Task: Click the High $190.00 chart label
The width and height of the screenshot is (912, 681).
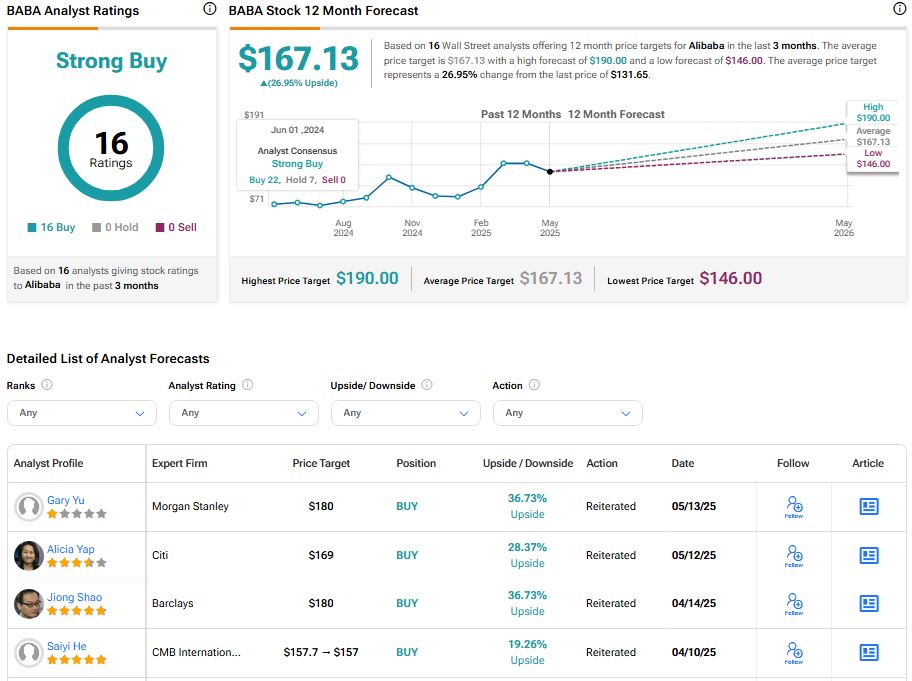Action: [x=873, y=112]
